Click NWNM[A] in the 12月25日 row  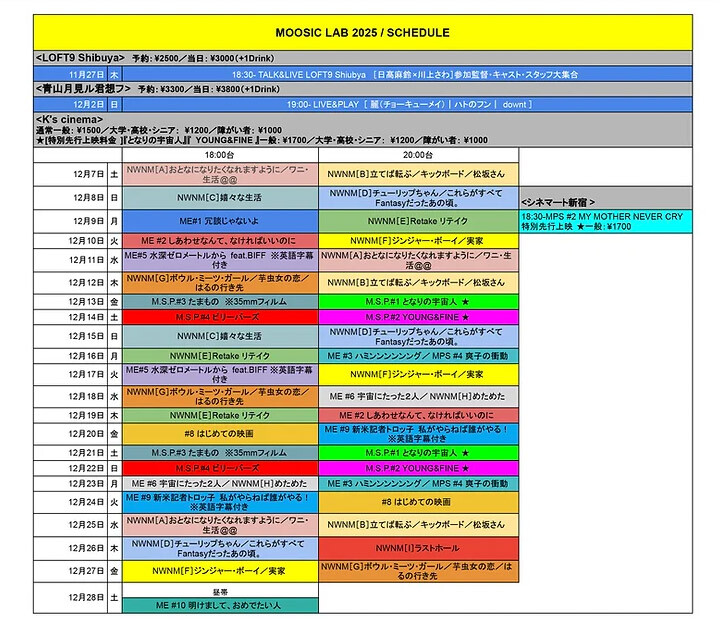(x=220, y=525)
